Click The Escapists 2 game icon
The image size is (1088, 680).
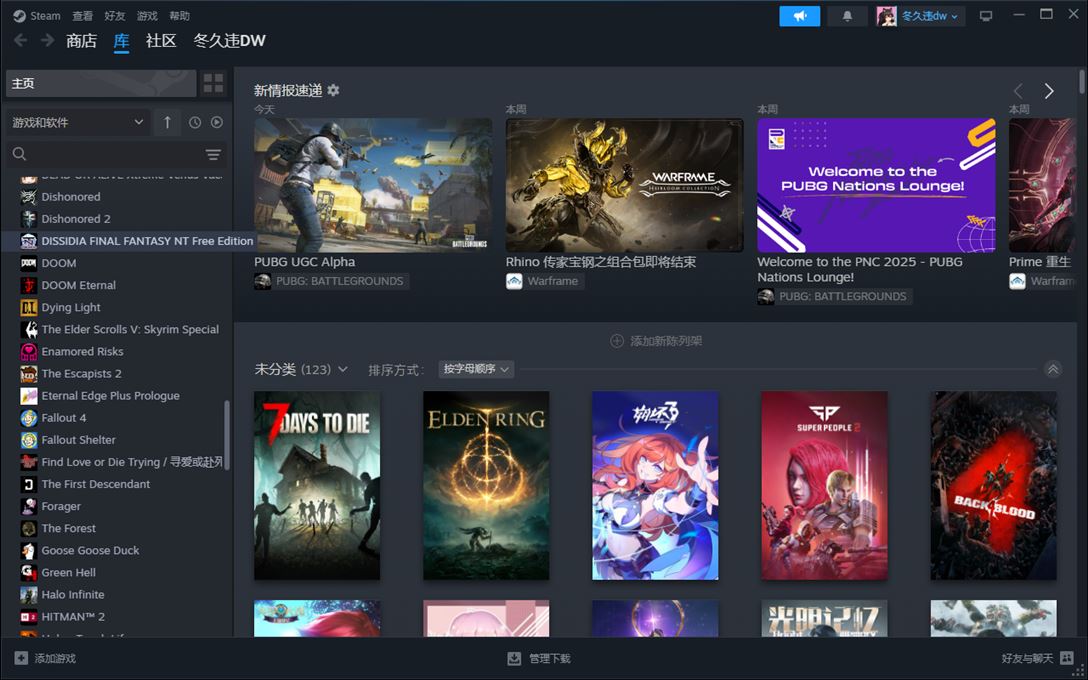28,374
